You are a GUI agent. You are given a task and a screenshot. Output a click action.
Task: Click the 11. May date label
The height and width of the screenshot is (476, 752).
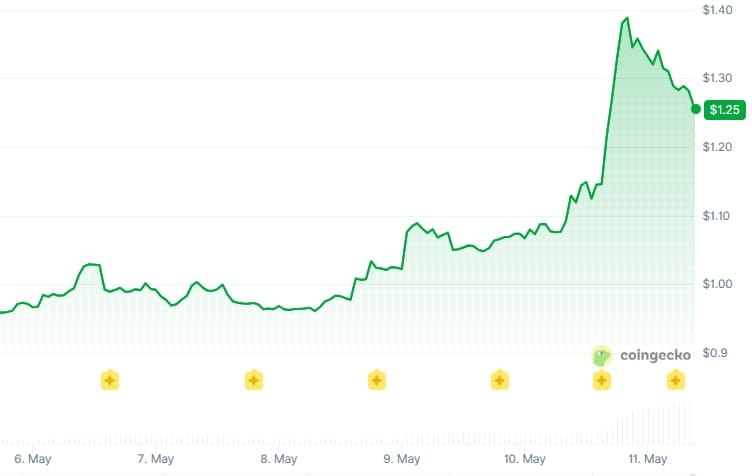click(648, 459)
